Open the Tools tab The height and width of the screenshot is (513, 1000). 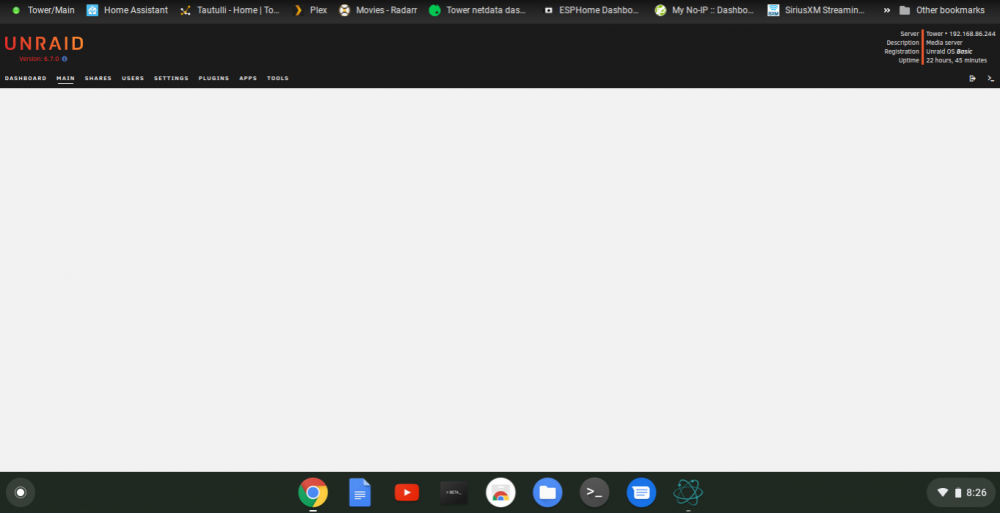(277, 78)
